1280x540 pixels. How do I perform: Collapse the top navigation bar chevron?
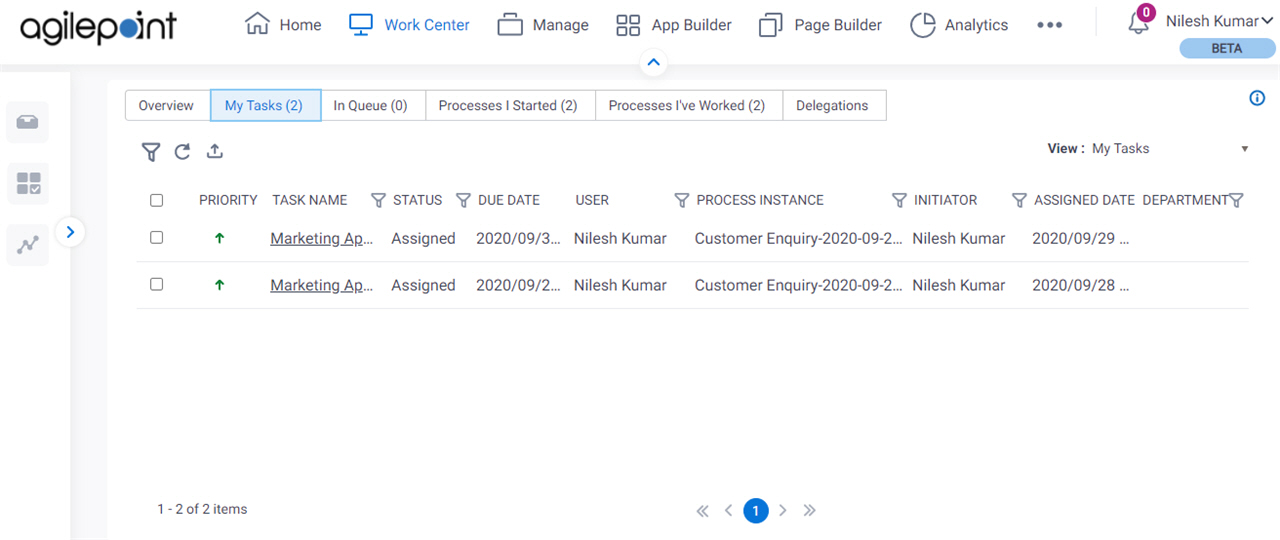653,62
